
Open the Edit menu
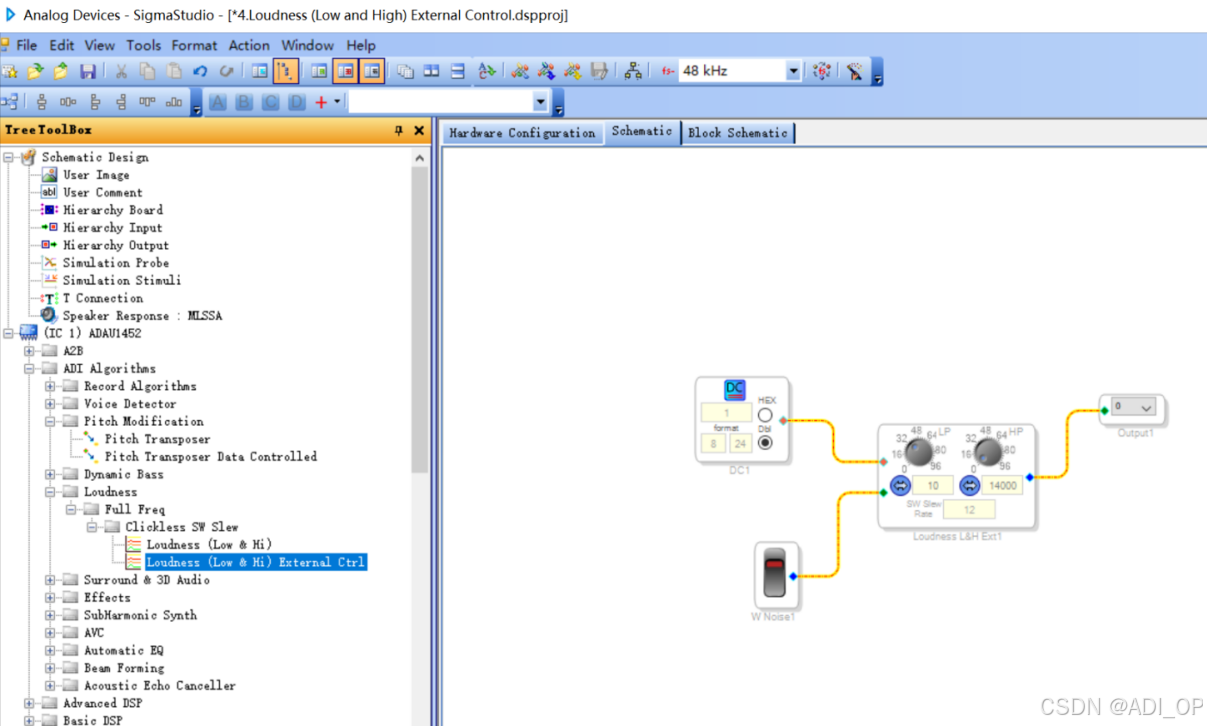pos(62,45)
